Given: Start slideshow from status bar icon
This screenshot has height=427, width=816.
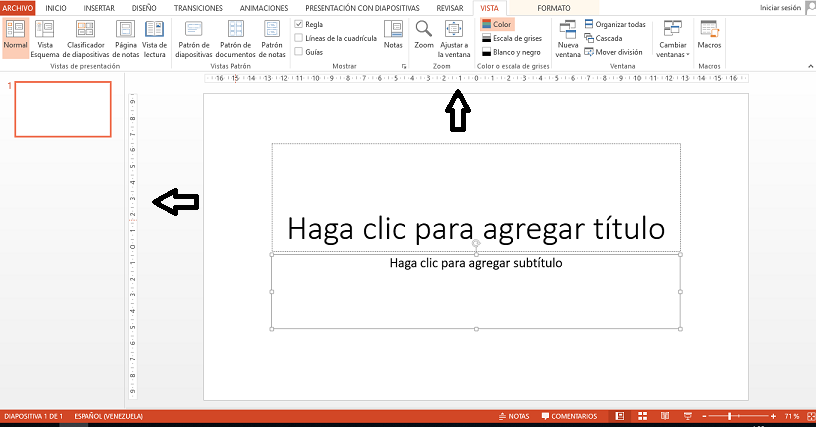Looking at the screenshot, I should point(687,416).
